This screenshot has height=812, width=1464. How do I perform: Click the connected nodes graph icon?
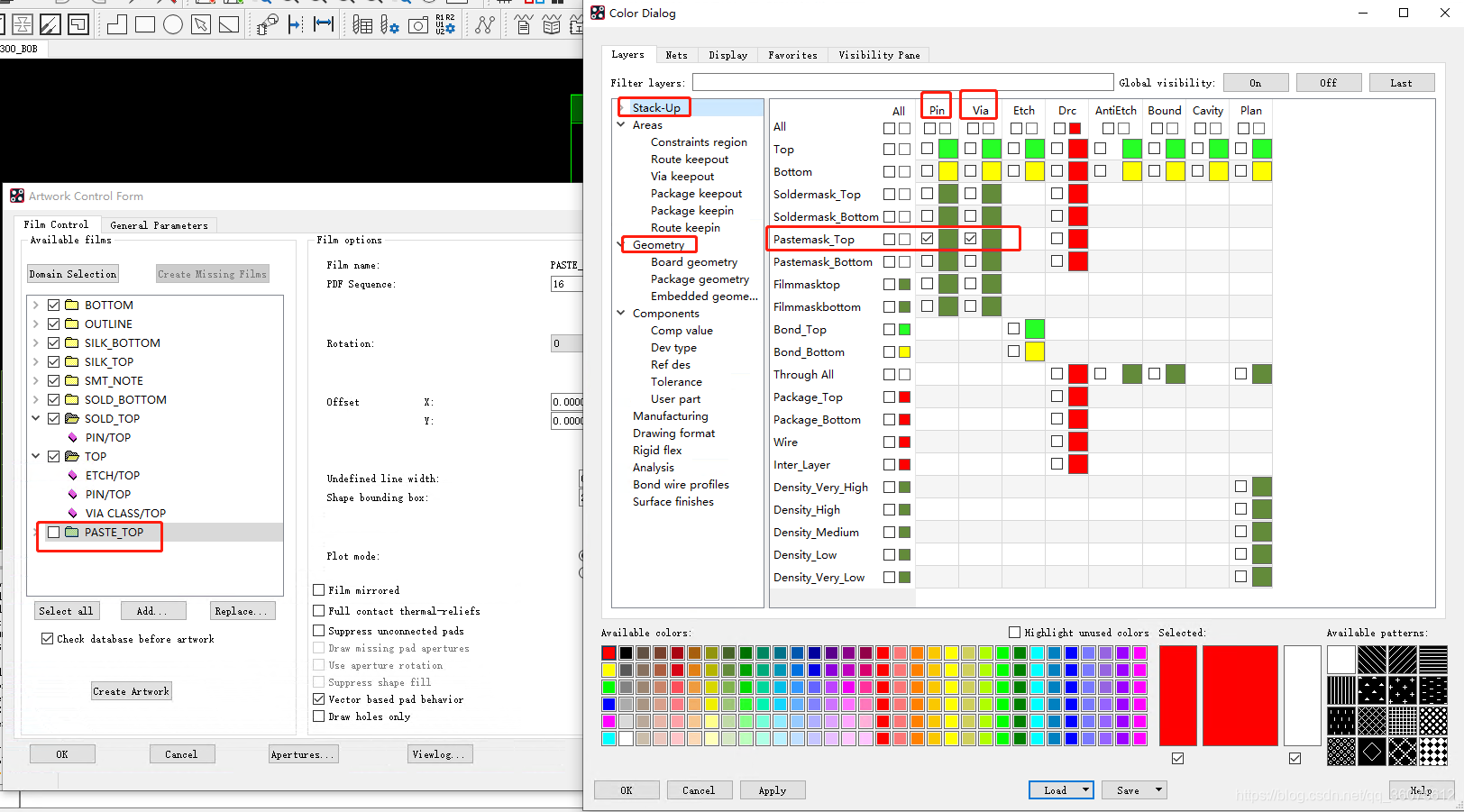485,24
